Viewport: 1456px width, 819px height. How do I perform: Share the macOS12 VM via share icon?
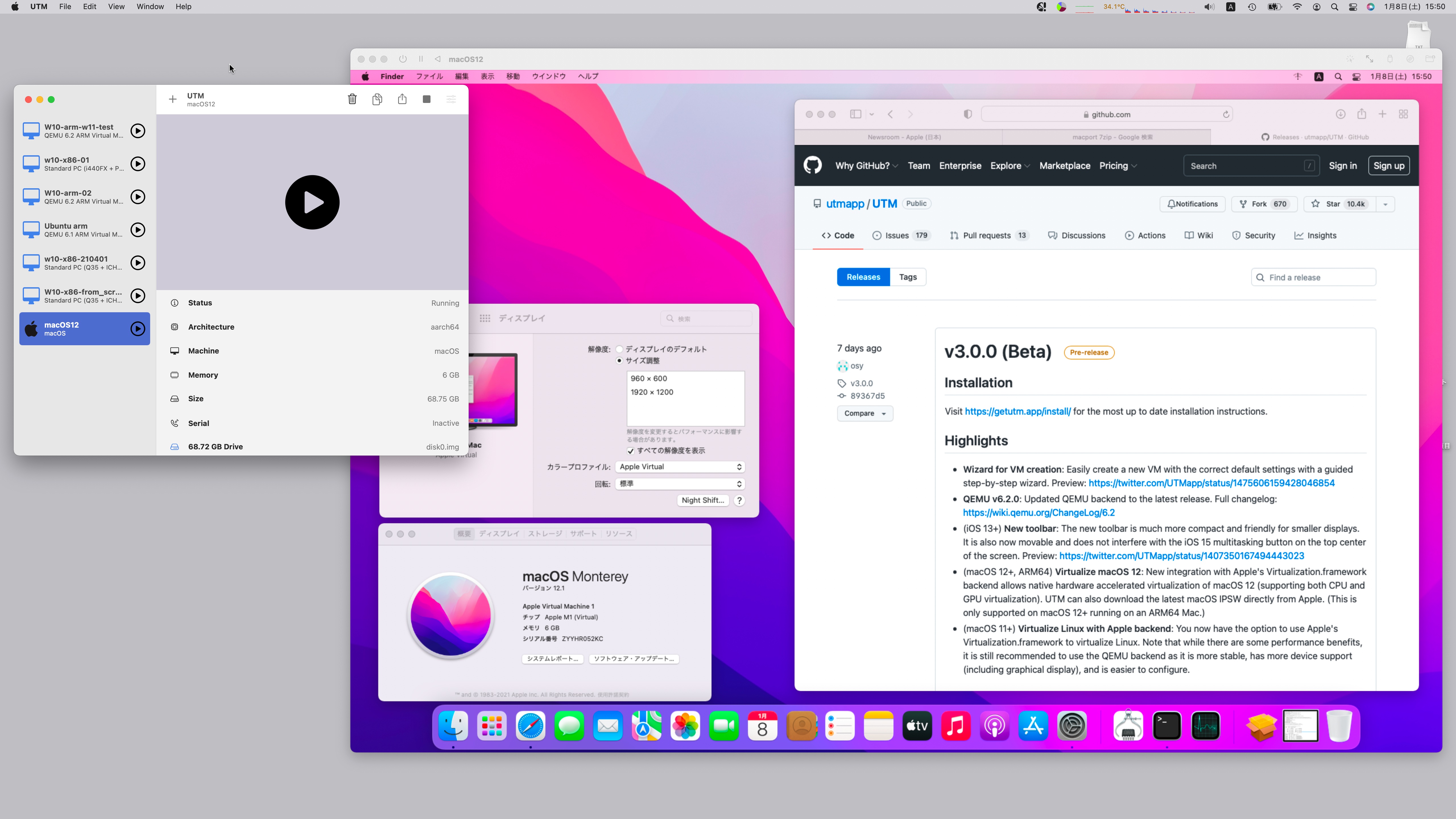click(402, 99)
